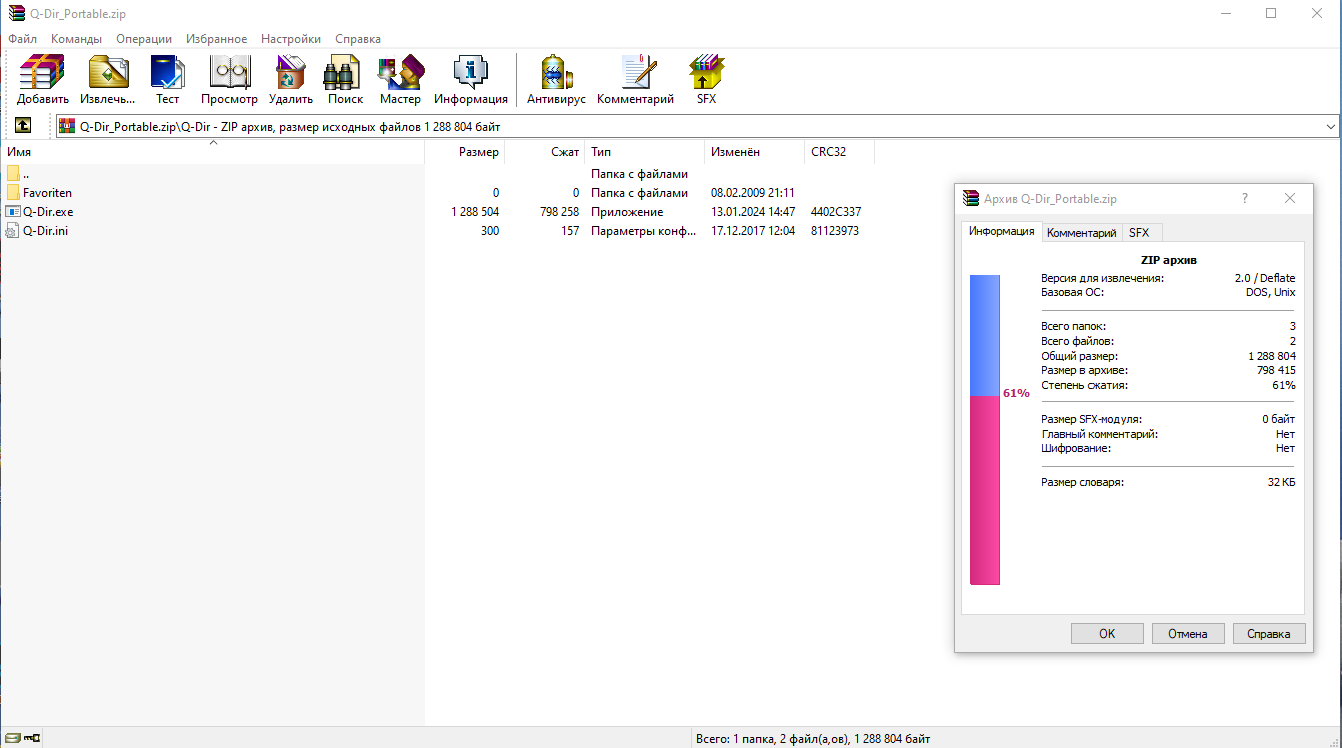The height and width of the screenshot is (748, 1342).
Task: Open the Справка menu
Action: coord(358,39)
